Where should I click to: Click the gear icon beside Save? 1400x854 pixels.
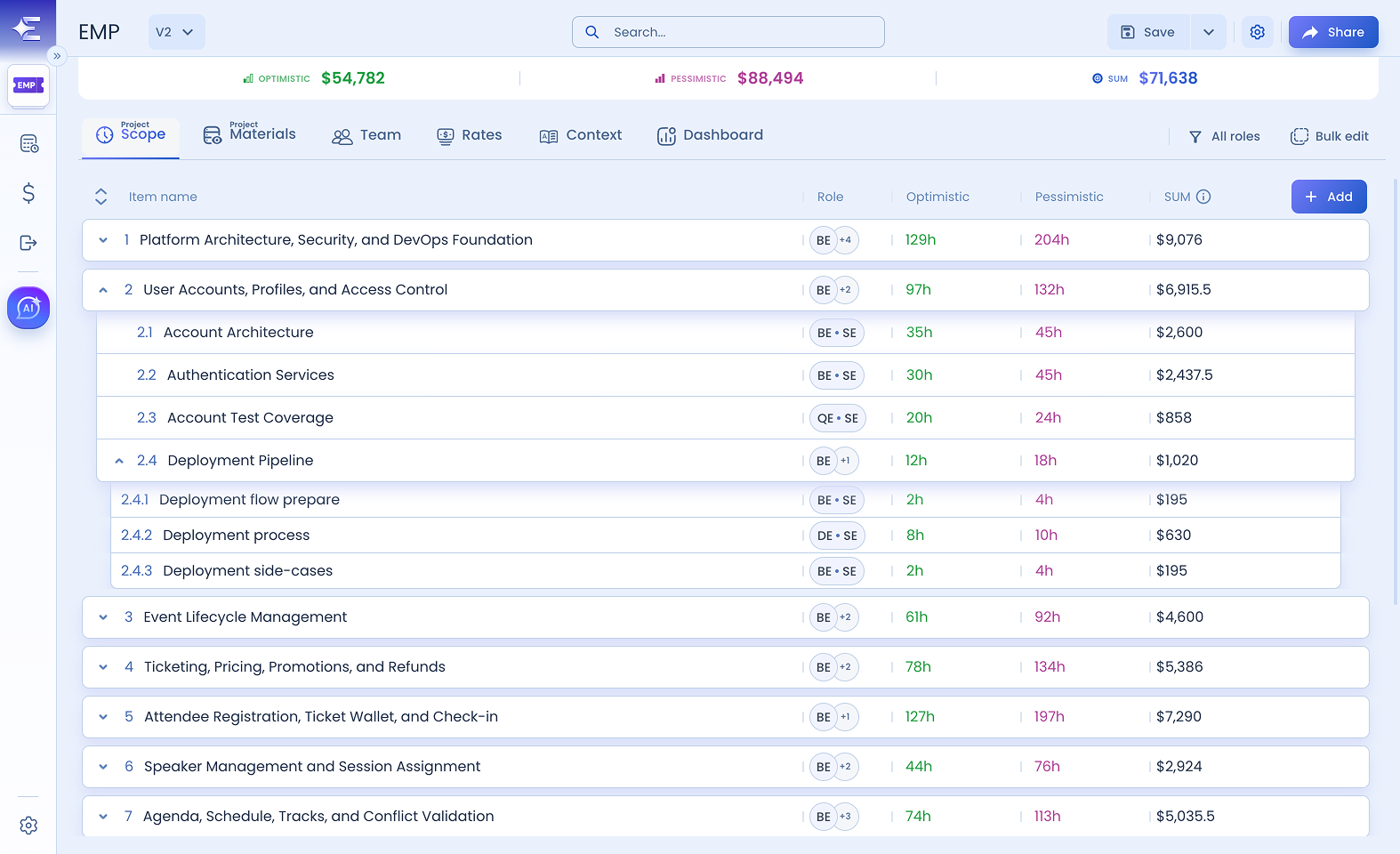1258,32
